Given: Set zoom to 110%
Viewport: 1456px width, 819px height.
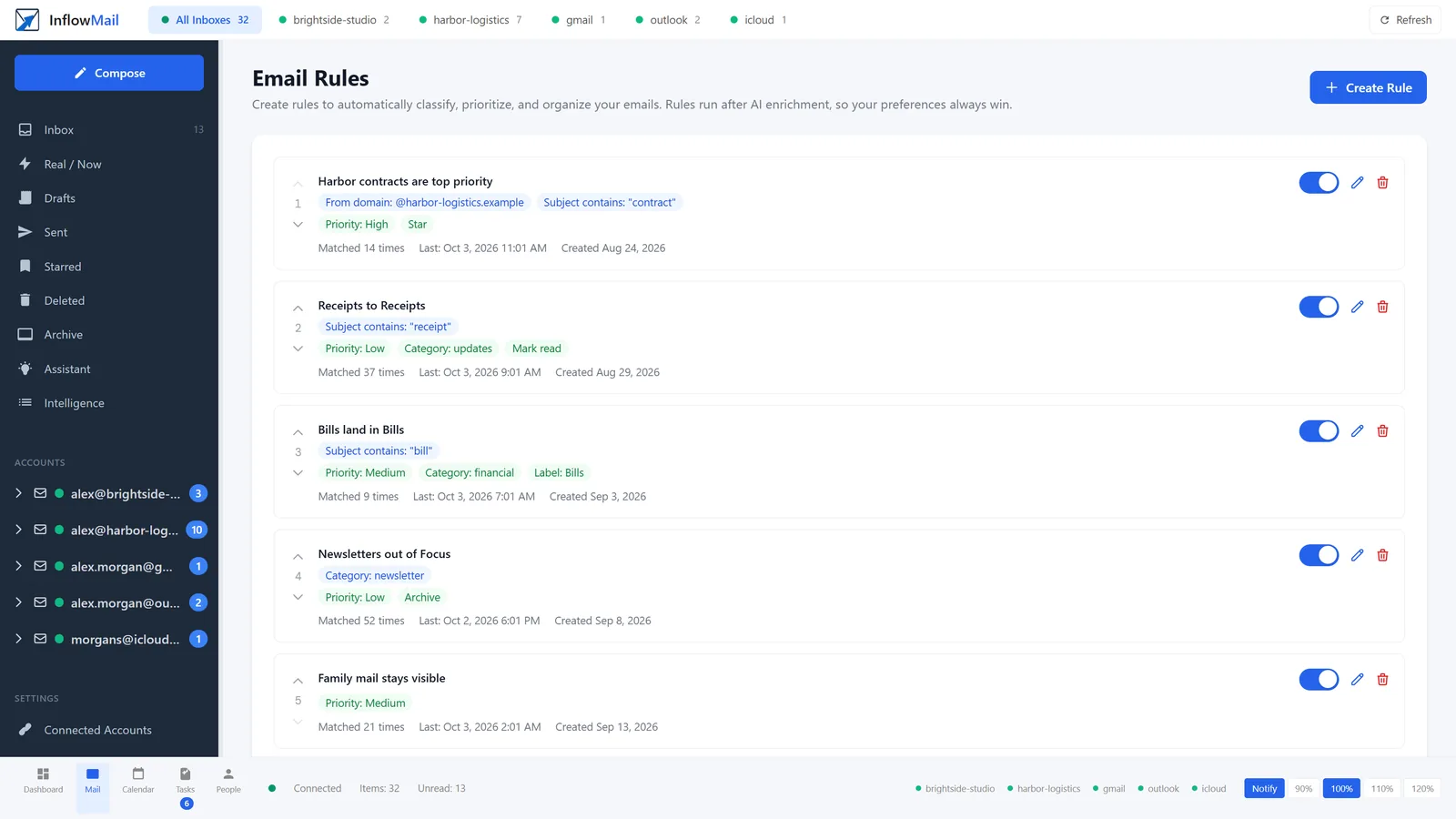Looking at the screenshot, I should point(1382,789).
